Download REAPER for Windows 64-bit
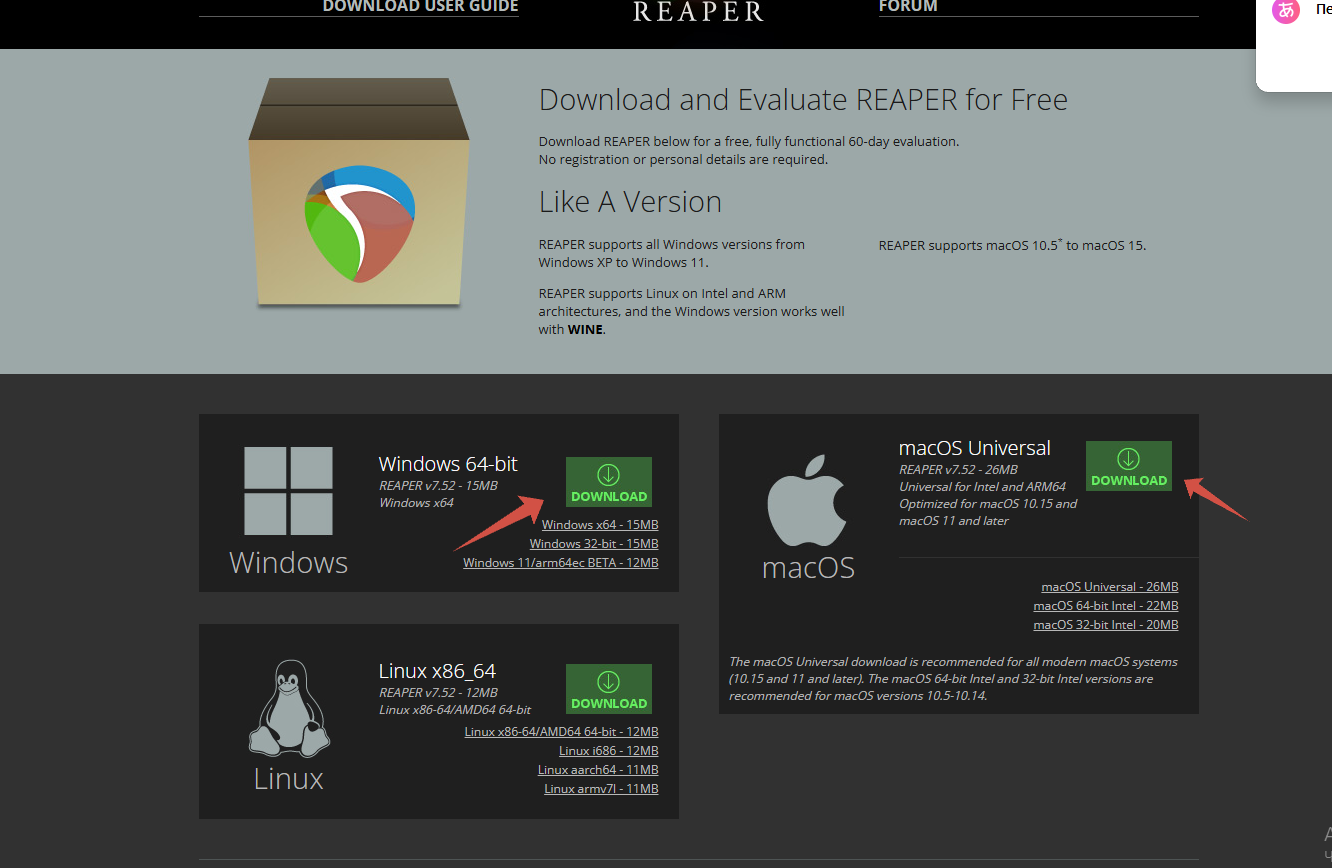Viewport: 1332px width, 868px height. (x=609, y=483)
